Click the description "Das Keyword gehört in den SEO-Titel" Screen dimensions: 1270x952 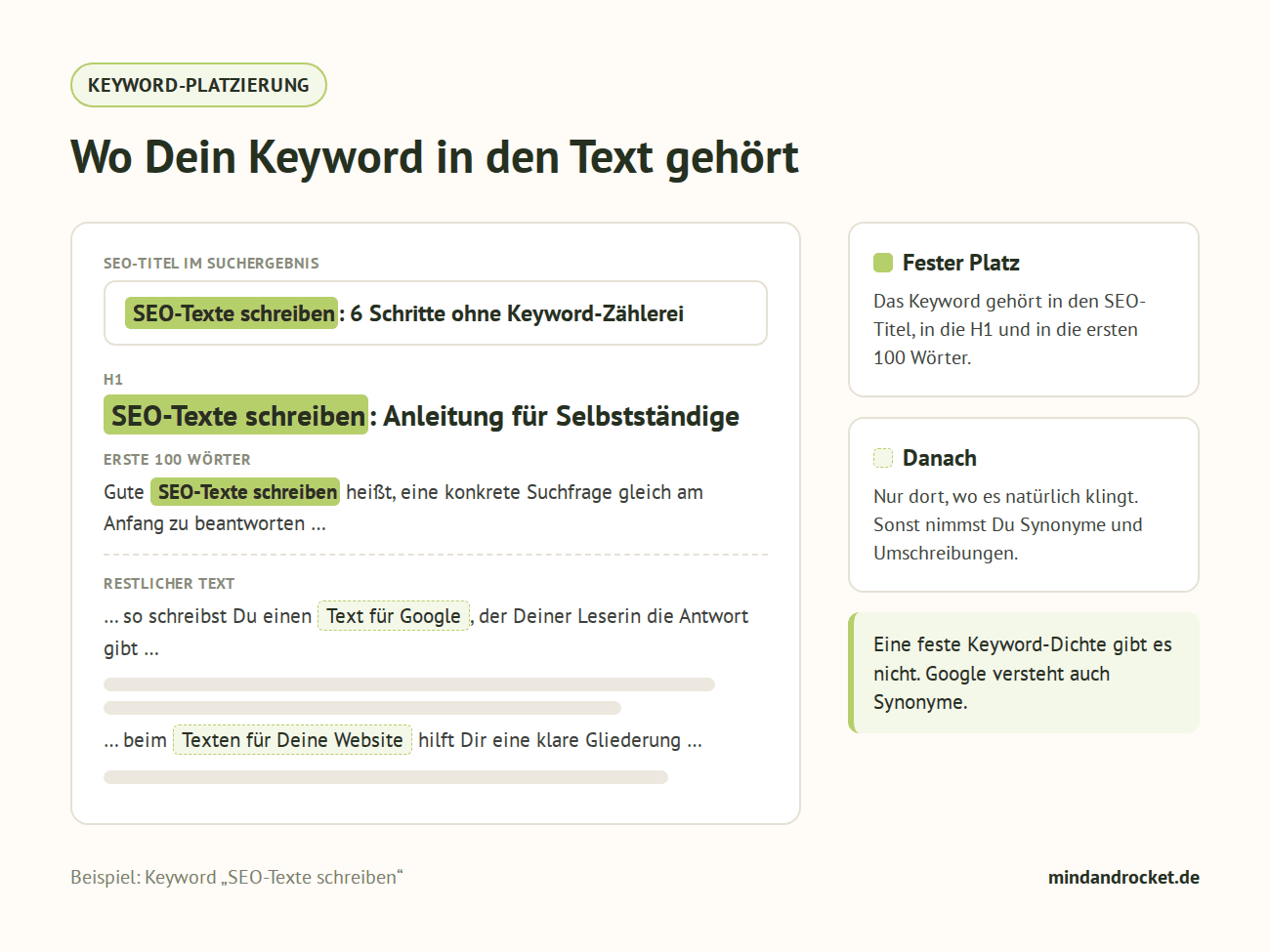pyautogui.click(x=1009, y=329)
